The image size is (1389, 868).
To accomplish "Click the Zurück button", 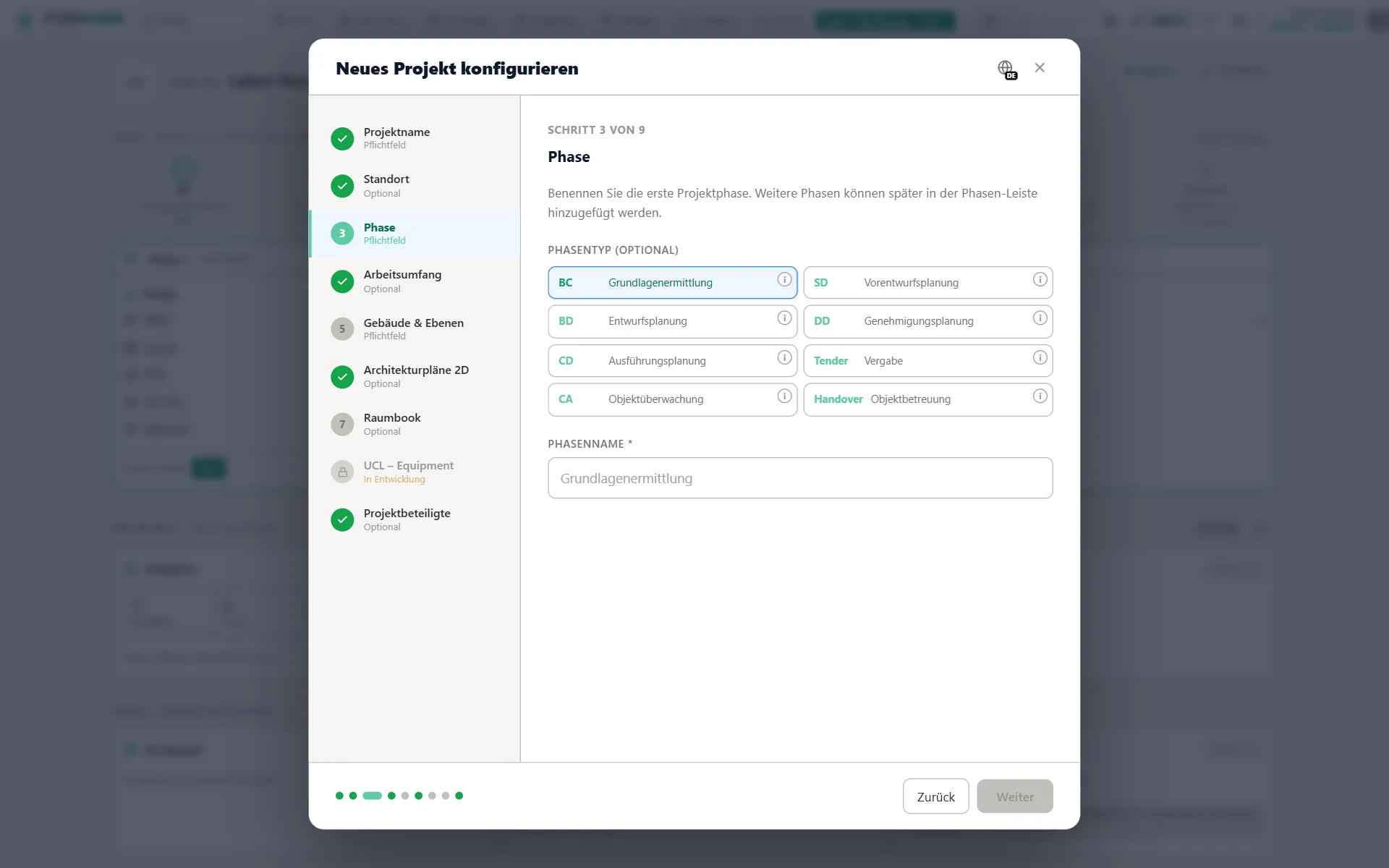I will point(935,796).
